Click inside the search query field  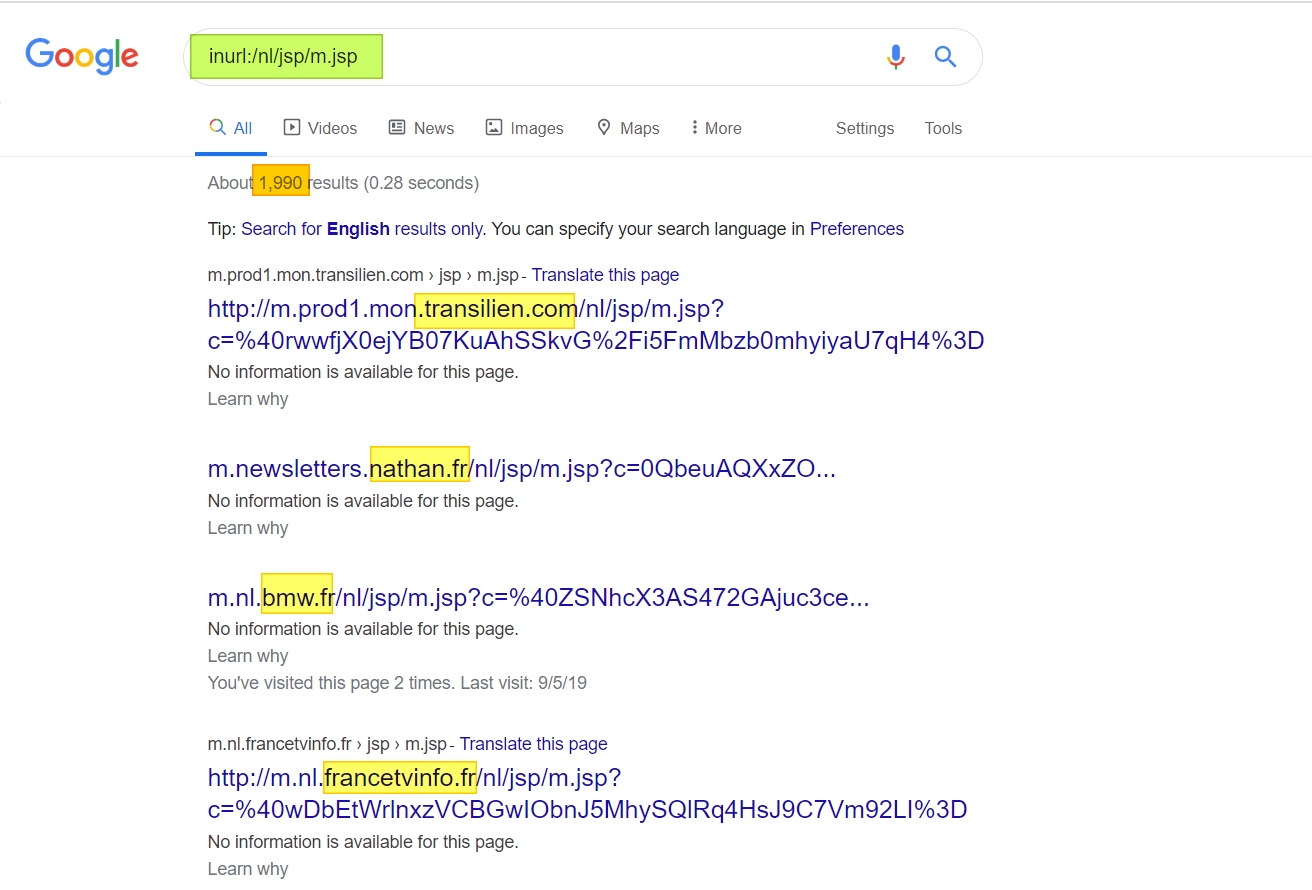click(x=600, y=57)
